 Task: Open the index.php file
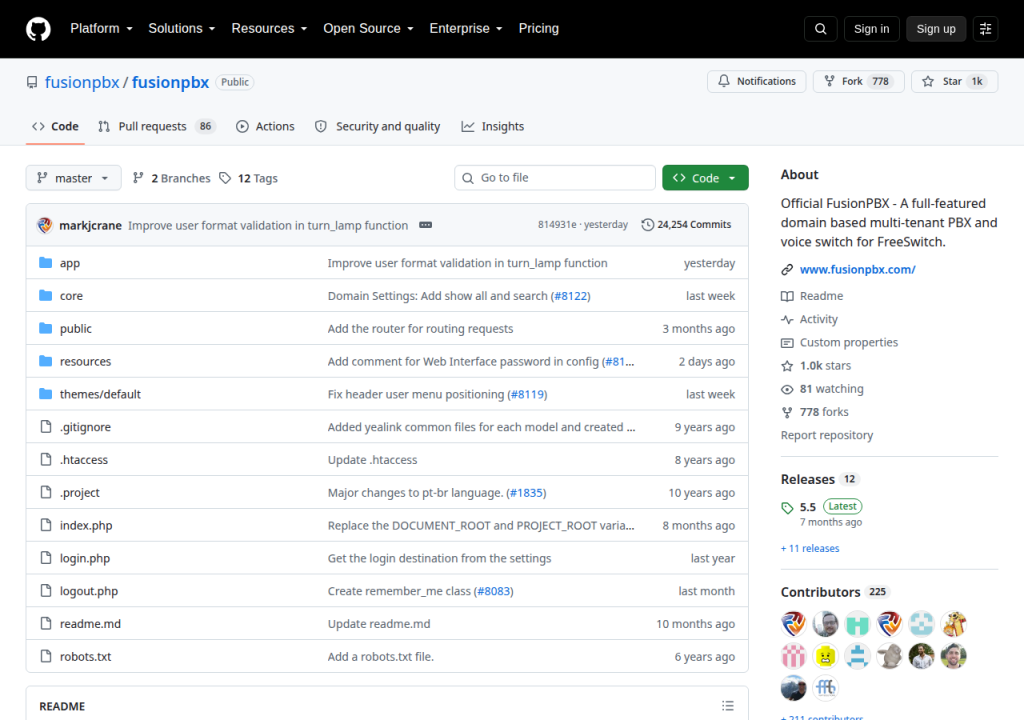(86, 525)
